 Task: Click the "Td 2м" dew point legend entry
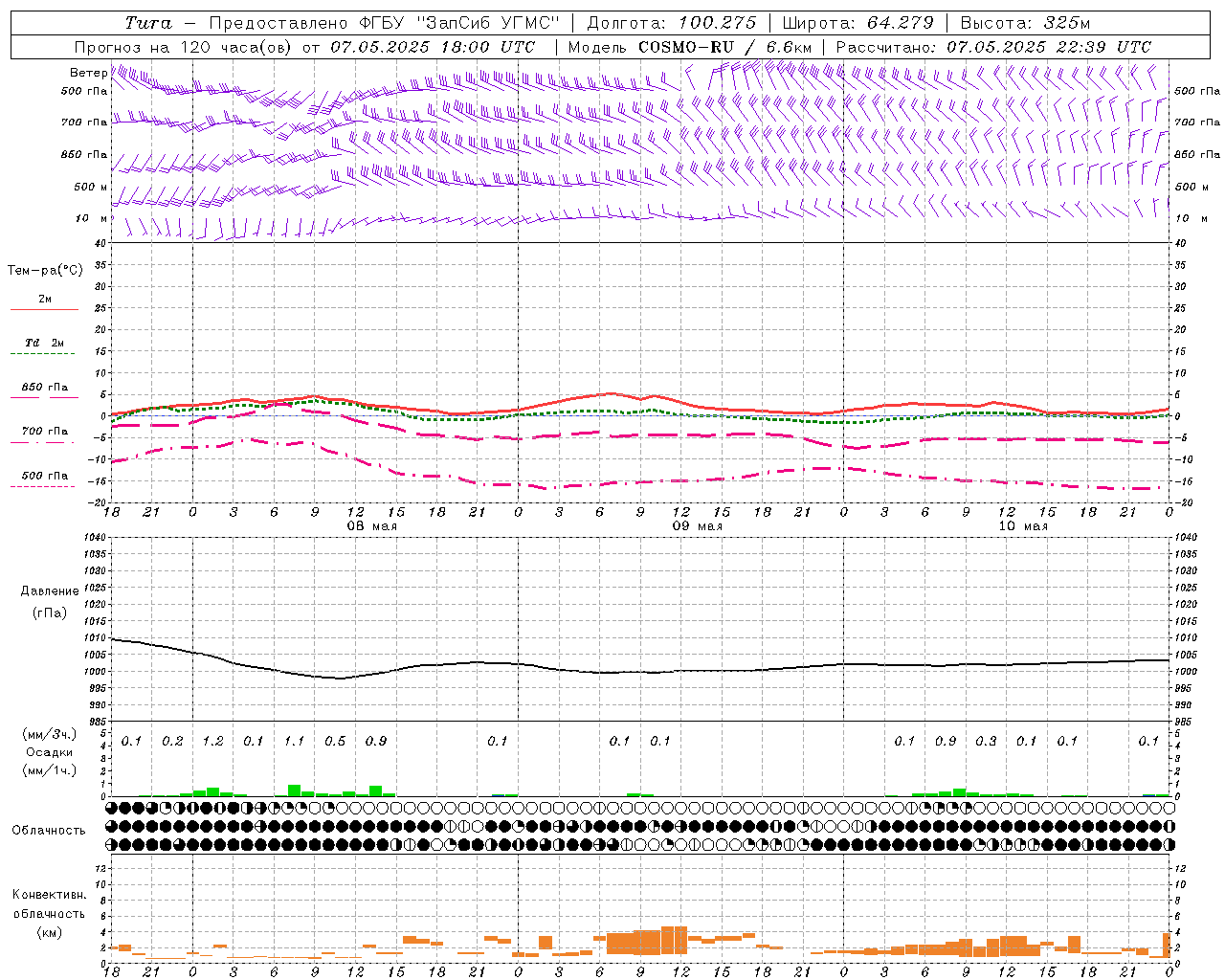44,343
